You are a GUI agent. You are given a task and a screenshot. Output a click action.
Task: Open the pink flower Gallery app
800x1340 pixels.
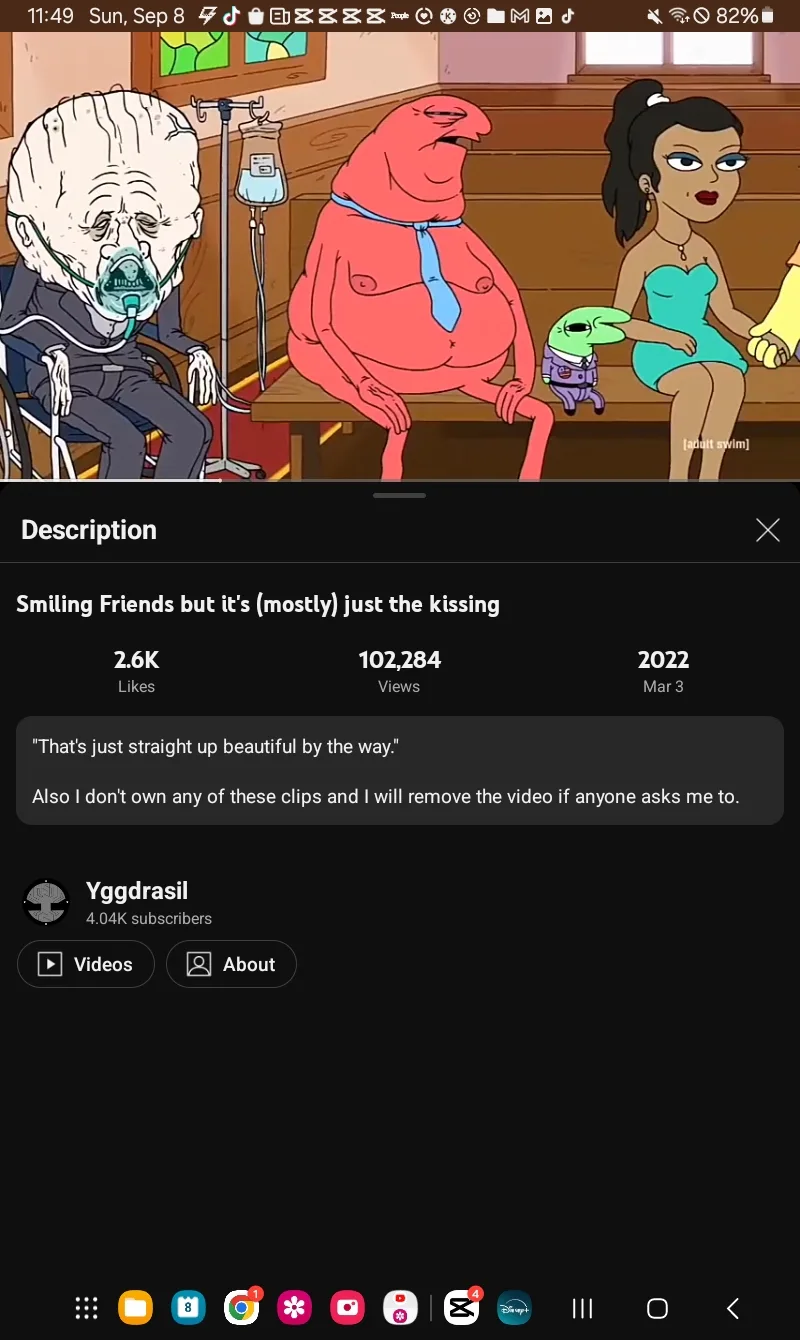pyautogui.click(x=294, y=1307)
